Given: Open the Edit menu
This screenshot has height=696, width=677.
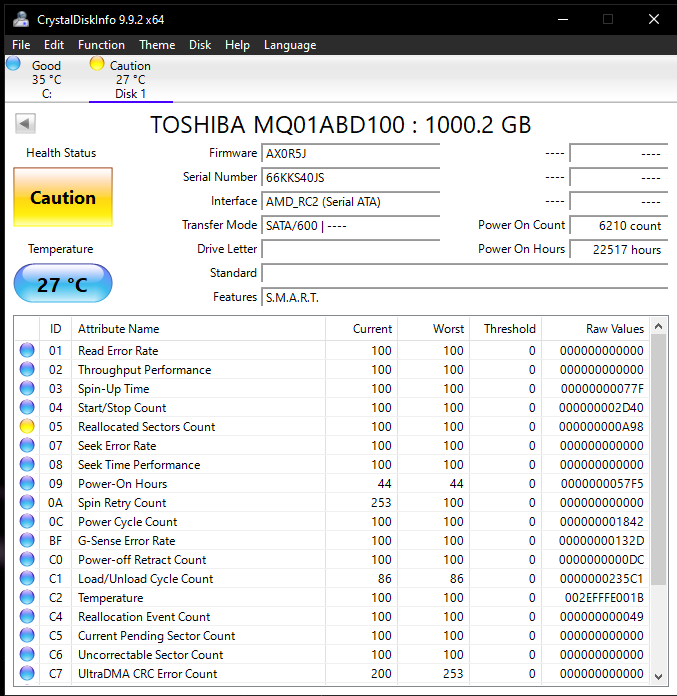Looking at the screenshot, I should tap(54, 45).
